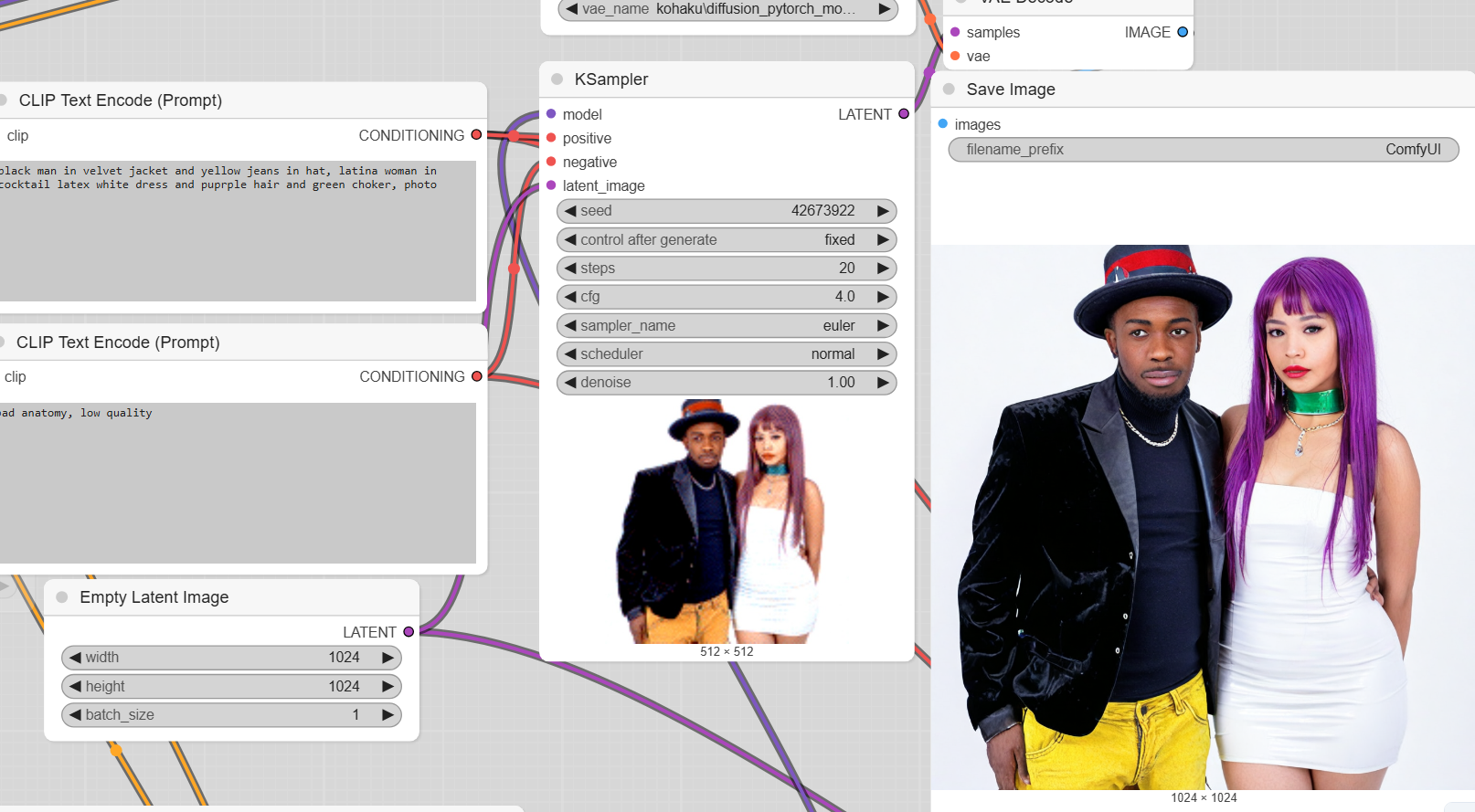This screenshot has height=812, width=1475.
Task: Click the upper CLIP Text Encode title
Action: (x=121, y=100)
